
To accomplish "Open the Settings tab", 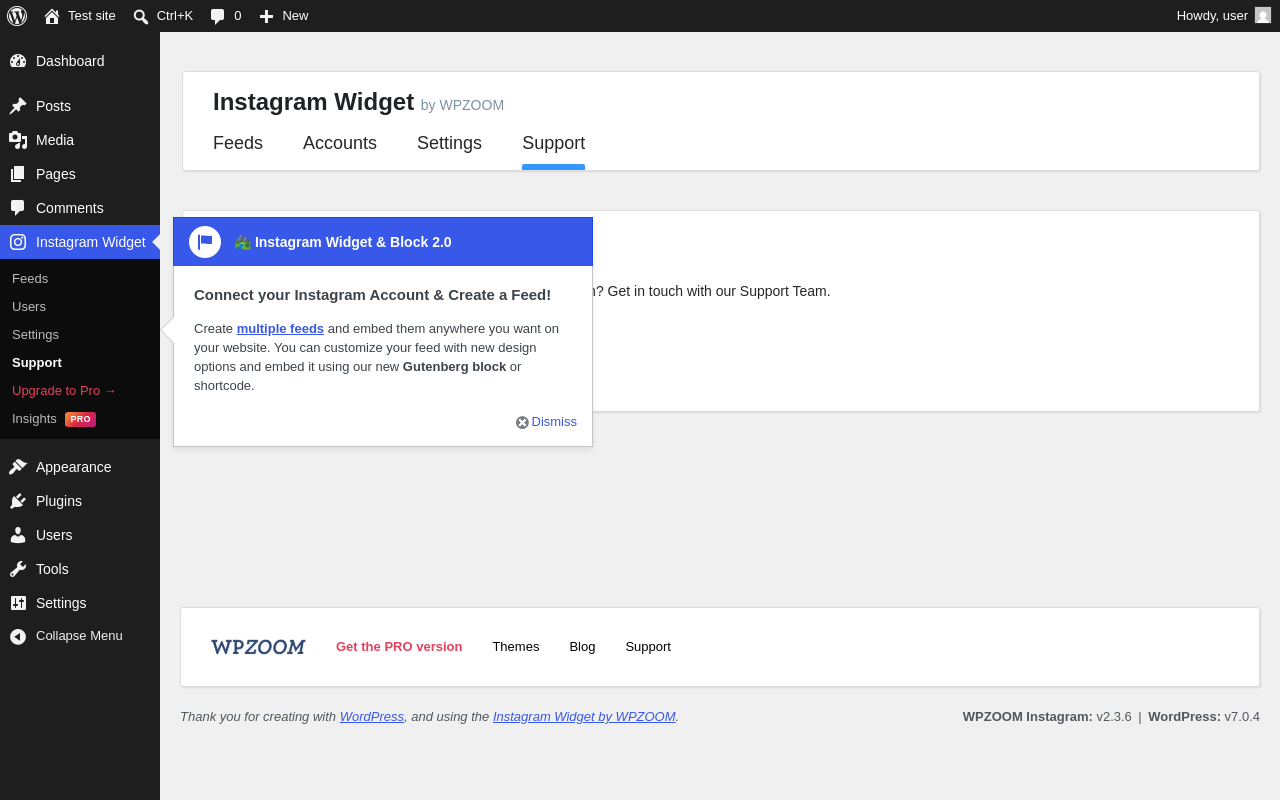I will 449,143.
